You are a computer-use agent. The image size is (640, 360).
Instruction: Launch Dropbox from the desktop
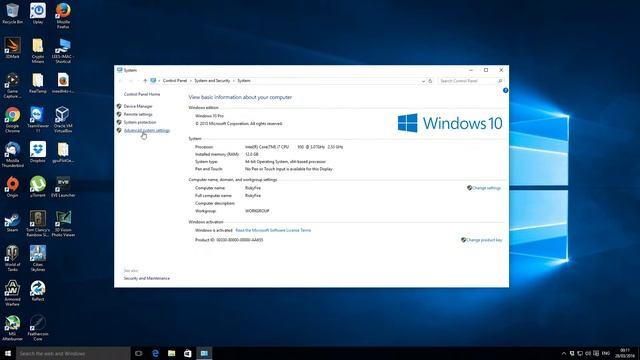coord(38,152)
